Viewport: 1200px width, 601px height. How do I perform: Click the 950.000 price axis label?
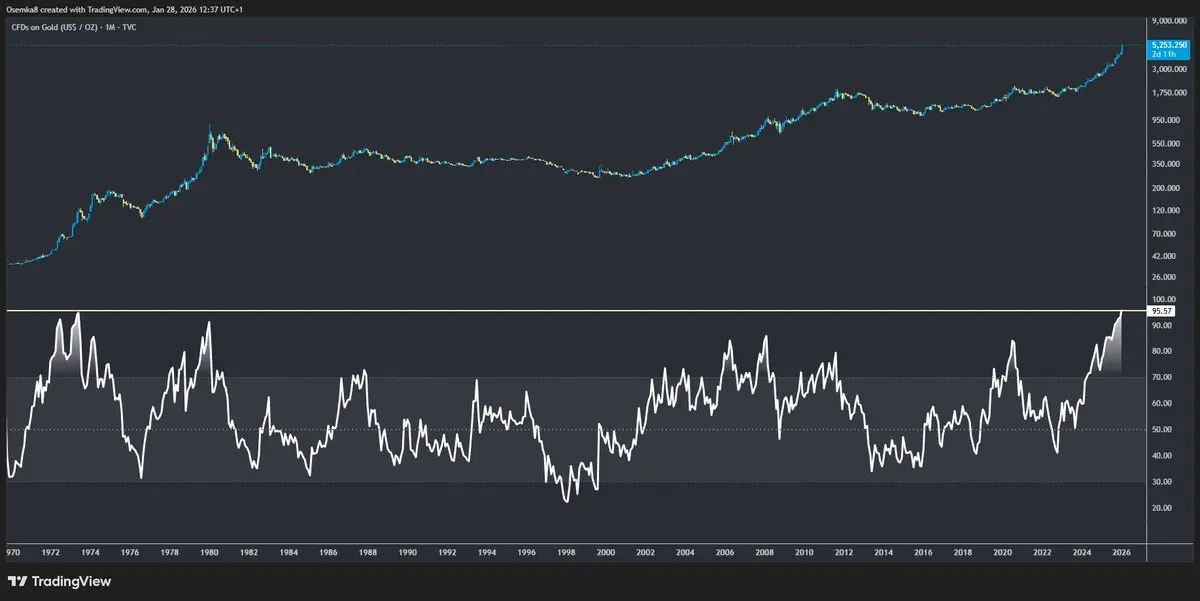(1166, 119)
